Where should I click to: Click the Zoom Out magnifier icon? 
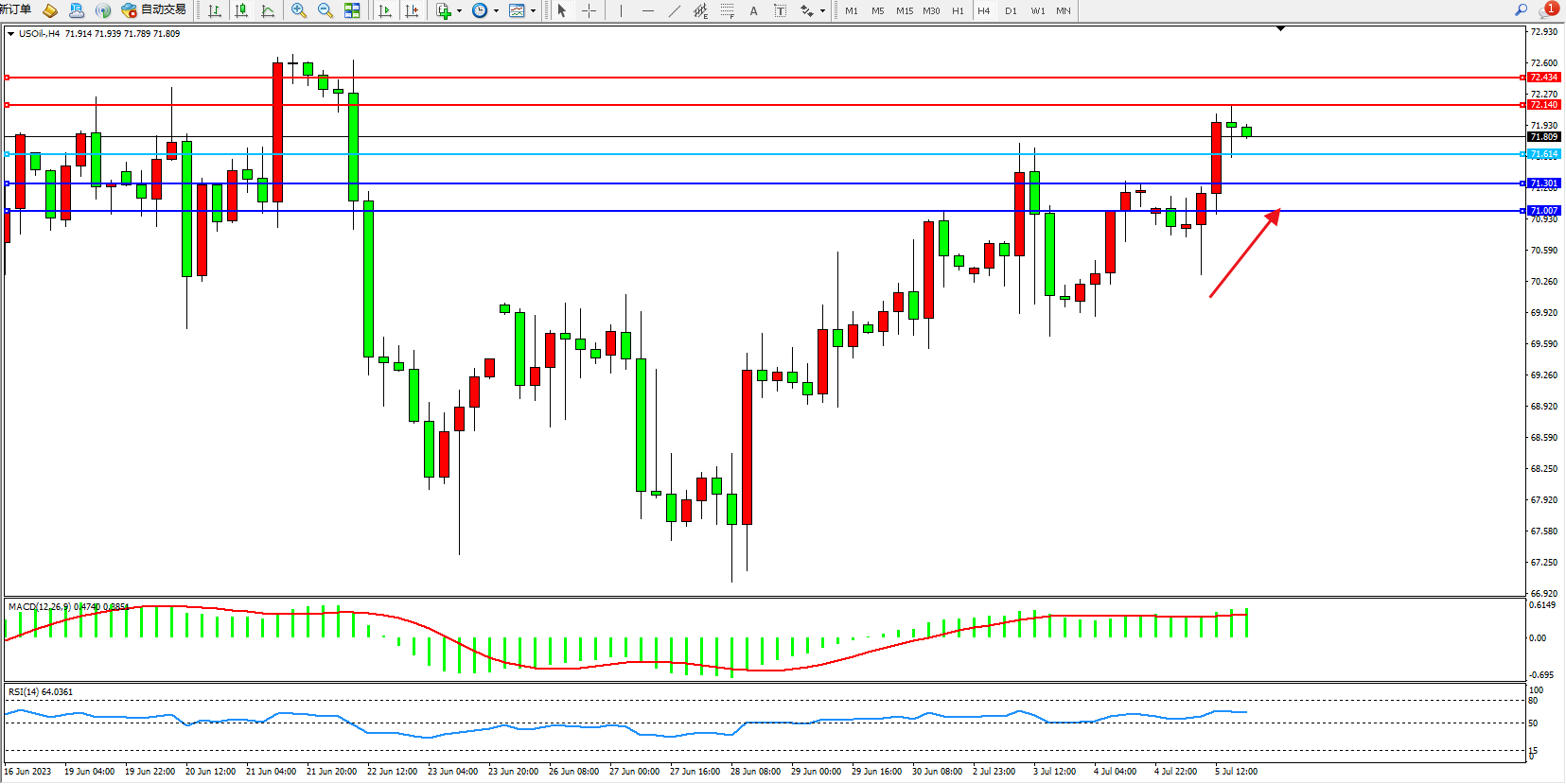click(326, 10)
